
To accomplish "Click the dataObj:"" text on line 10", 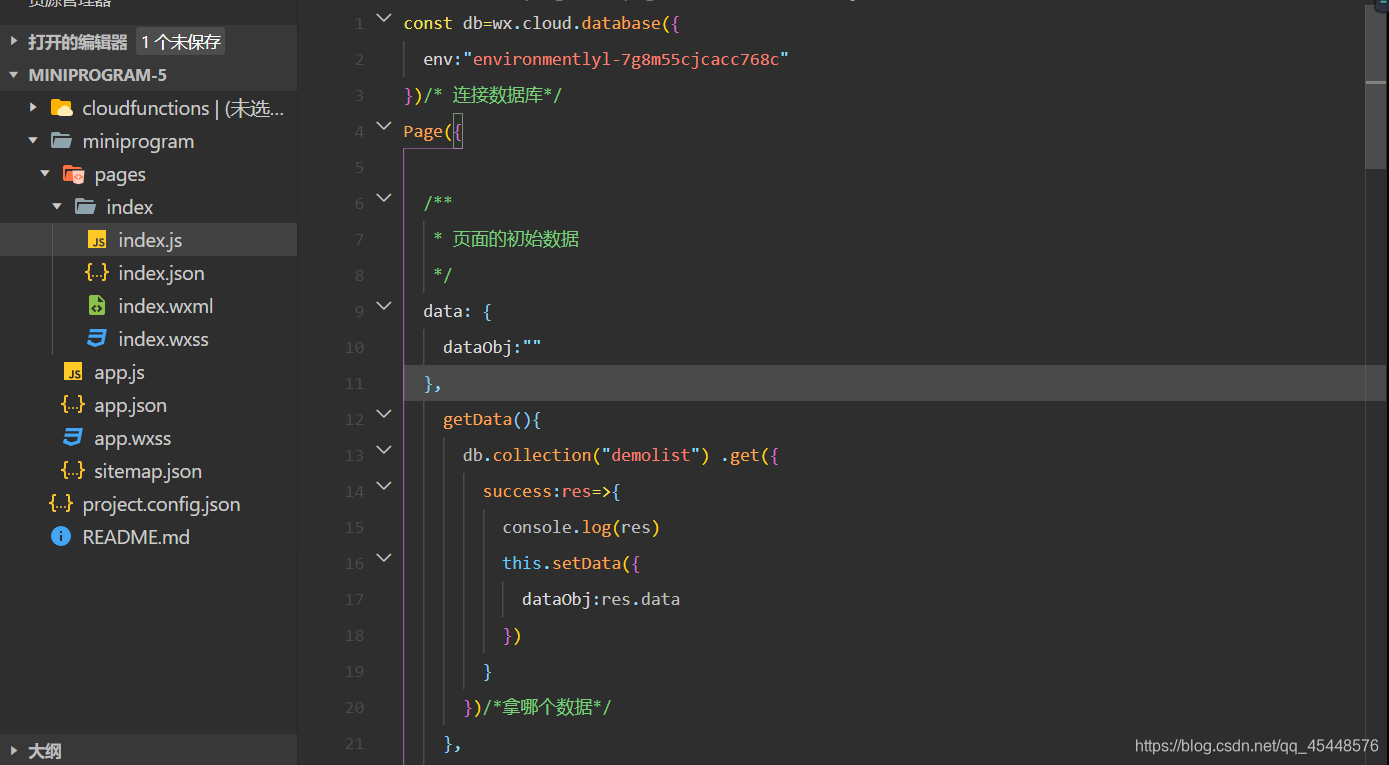I will tap(492, 347).
